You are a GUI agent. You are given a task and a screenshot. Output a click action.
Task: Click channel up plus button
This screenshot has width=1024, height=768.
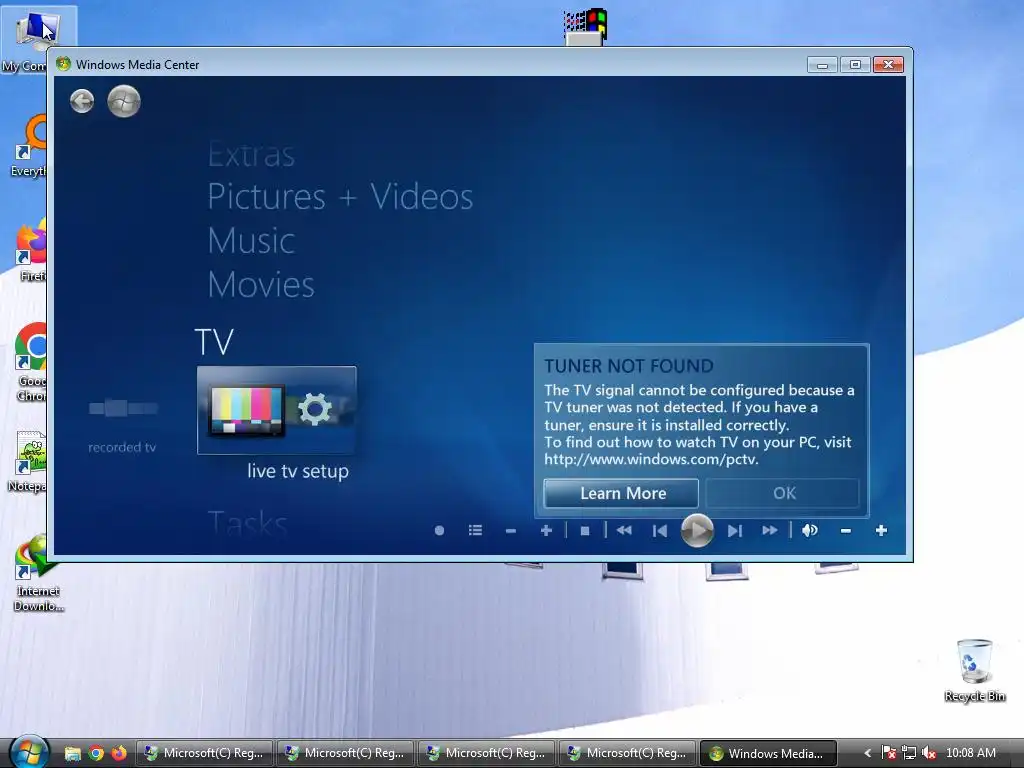(547, 530)
